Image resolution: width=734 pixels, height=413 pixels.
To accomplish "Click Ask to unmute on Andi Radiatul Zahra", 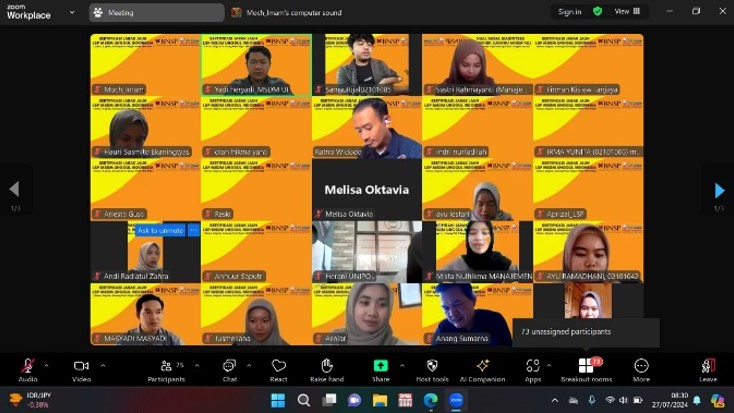I will [x=161, y=230].
